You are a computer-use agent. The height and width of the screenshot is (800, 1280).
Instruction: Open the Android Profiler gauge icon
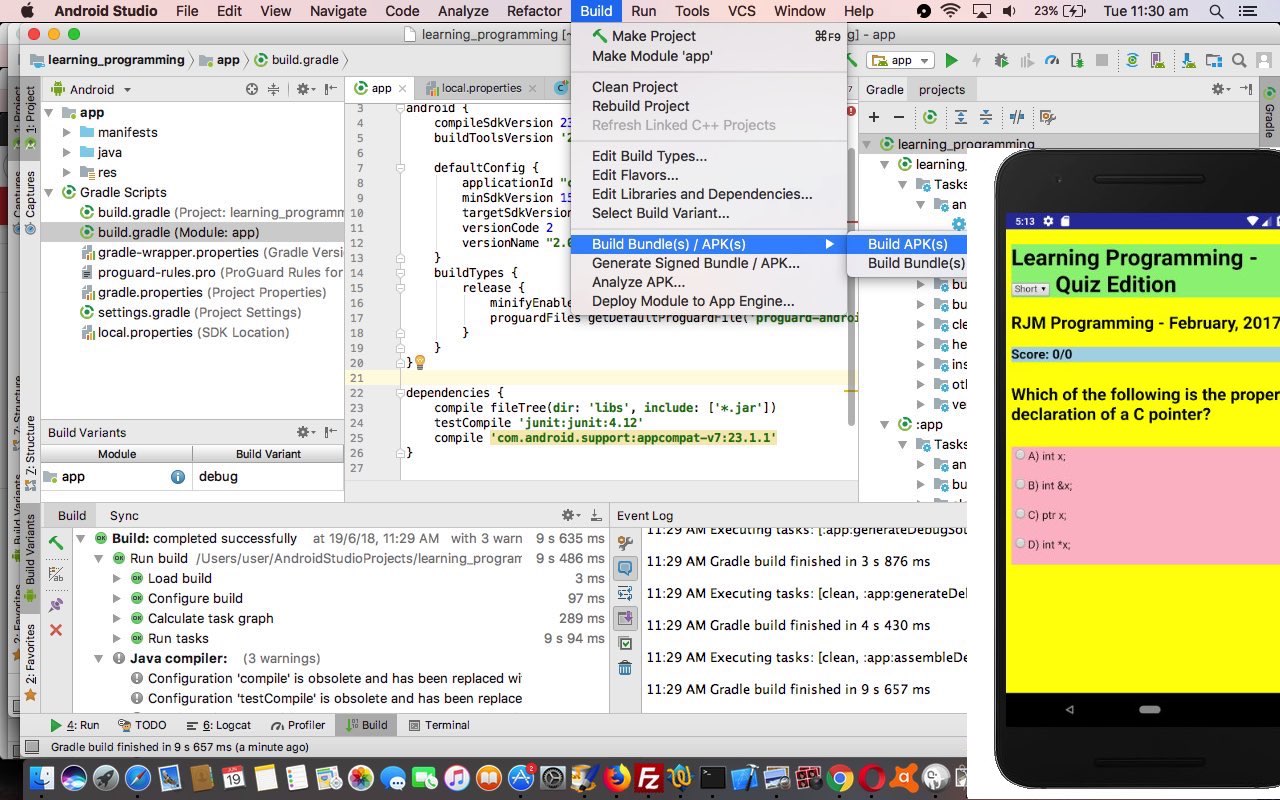1052,60
